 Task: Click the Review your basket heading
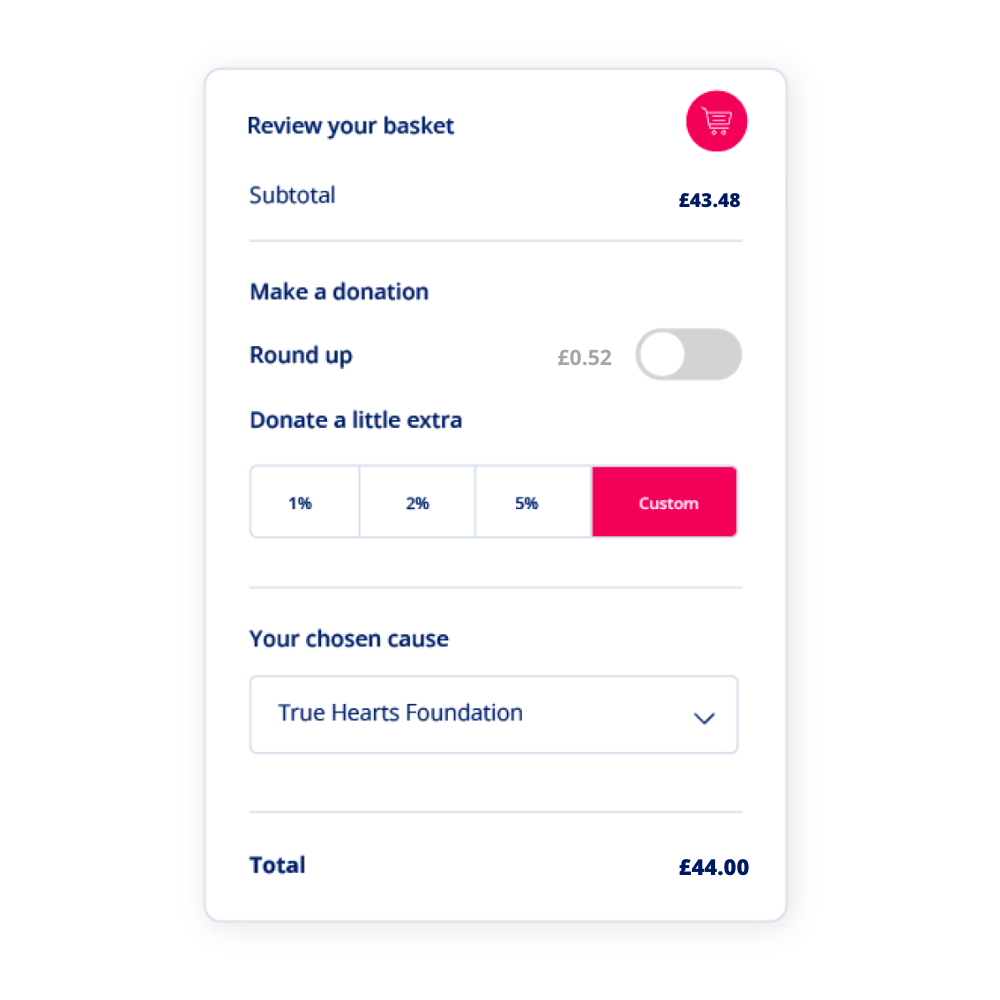point(350,126)
